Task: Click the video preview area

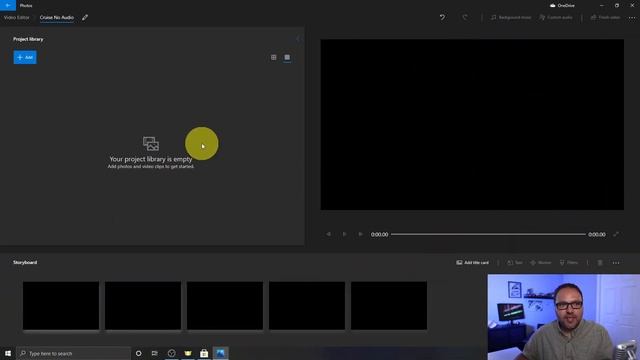Action: tap(472, 124)
